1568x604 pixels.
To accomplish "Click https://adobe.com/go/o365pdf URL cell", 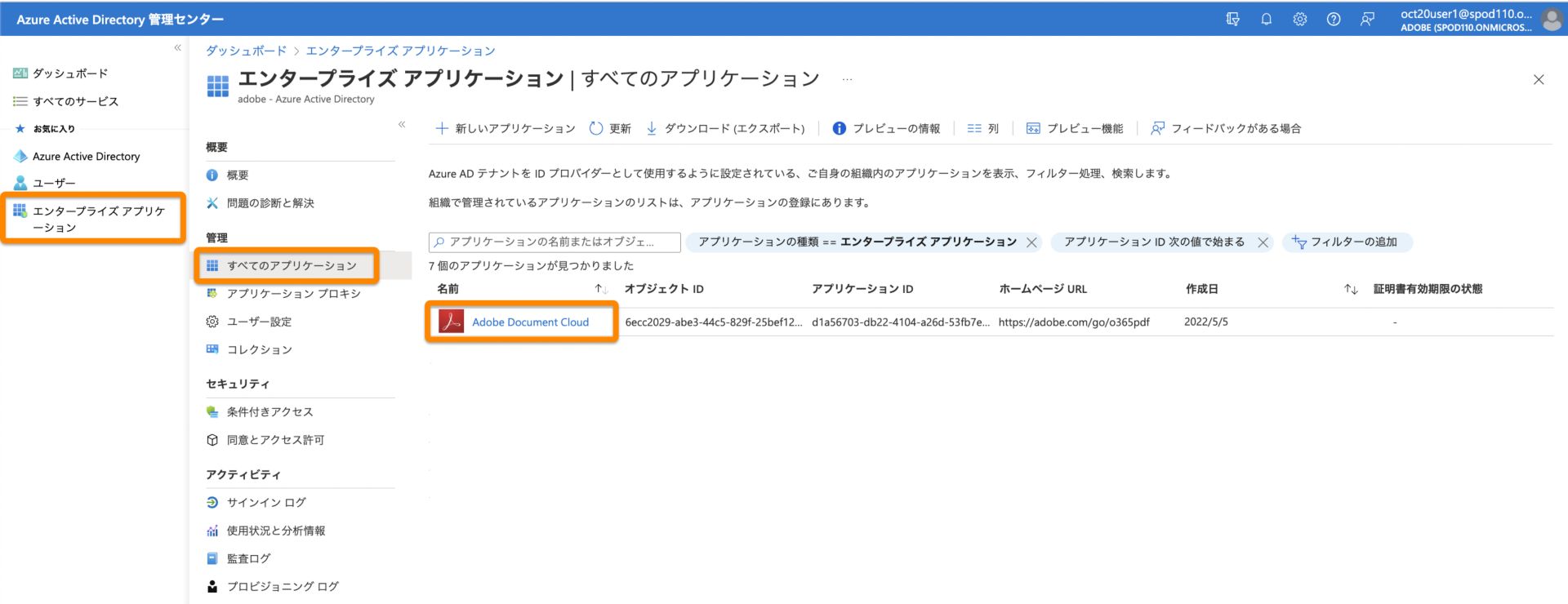I will tap(1074, 322).
